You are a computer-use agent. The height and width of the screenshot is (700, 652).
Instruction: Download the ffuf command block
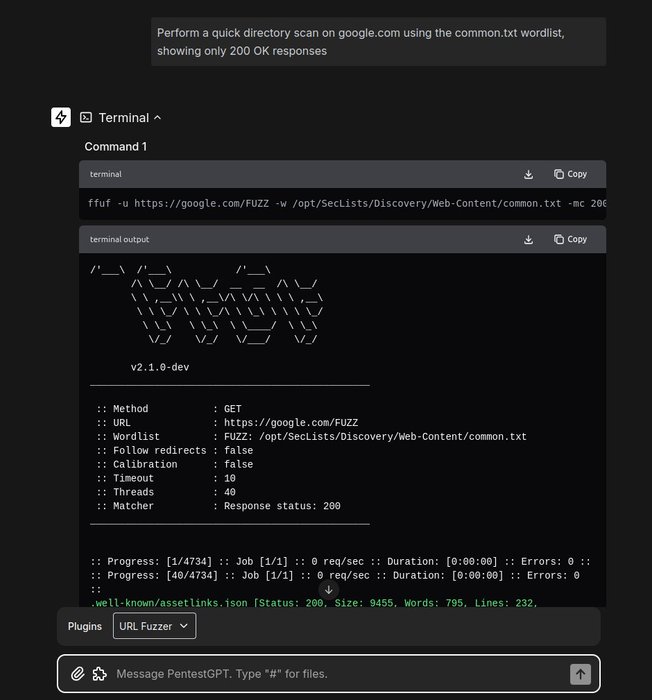click(x=528, y=174)
